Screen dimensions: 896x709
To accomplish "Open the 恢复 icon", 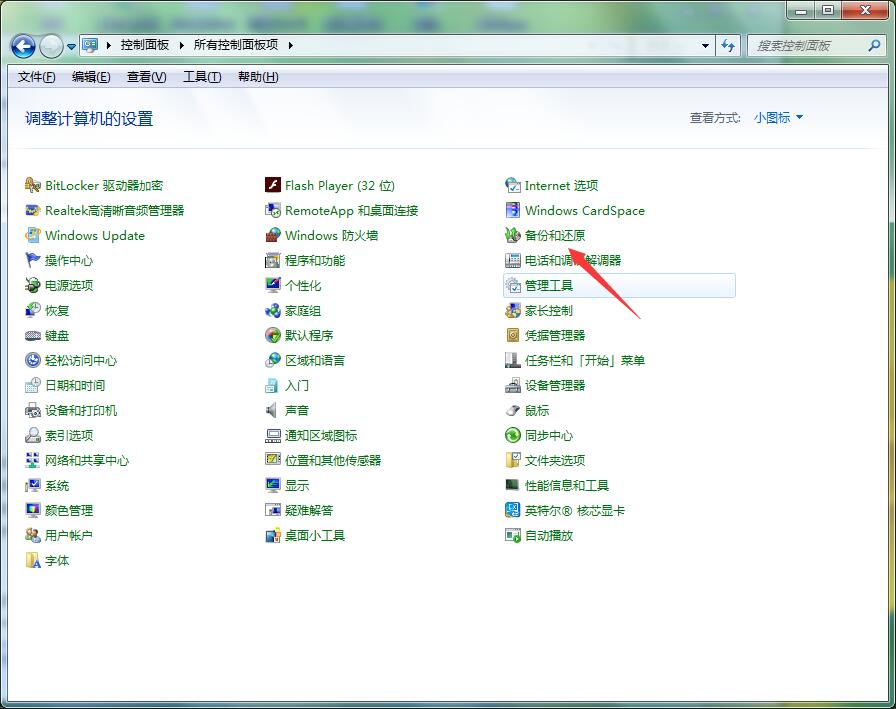I will (x=33, y=310).
